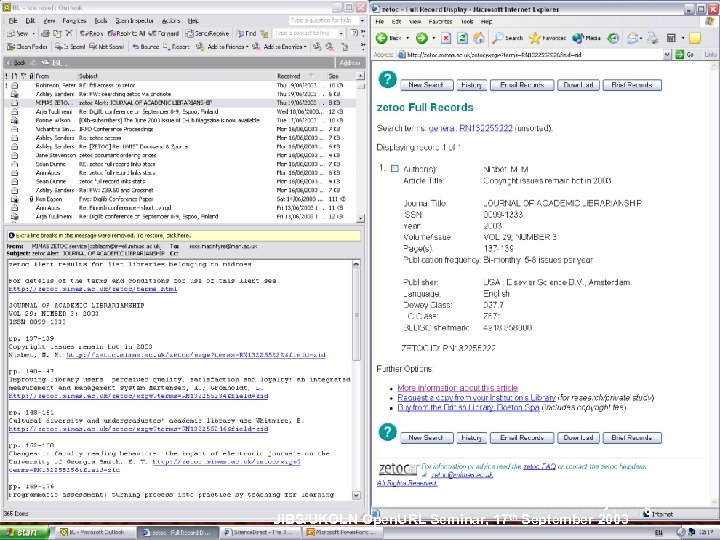Click the top Brief Records button
Image resolution: width=720 pixels, height=540 pixels.
[632, 85]
